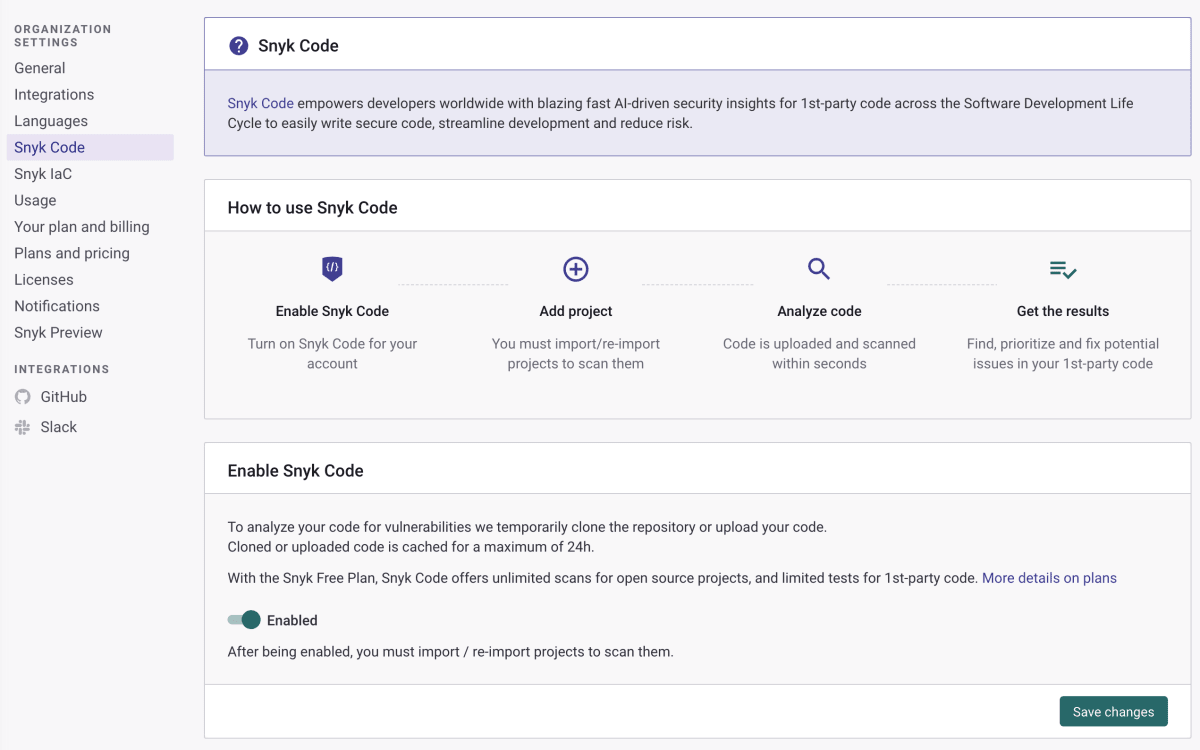Click 'cached for a maximum of 24h' sentence
The image size is (1200, 750).
tap(411, 547)
